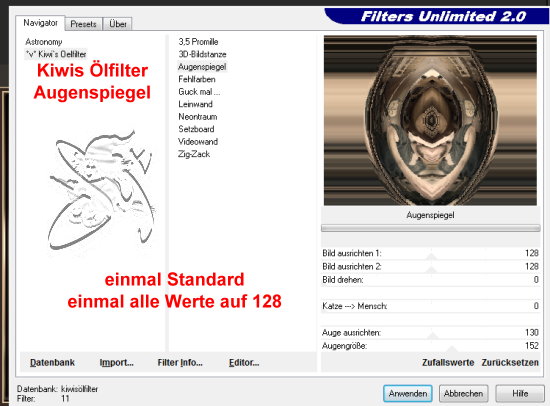The height and width of the screenshot is (406, 550).
Task: Click the Bild ausrichten 1 slider
Action: [x=430, y=253]
